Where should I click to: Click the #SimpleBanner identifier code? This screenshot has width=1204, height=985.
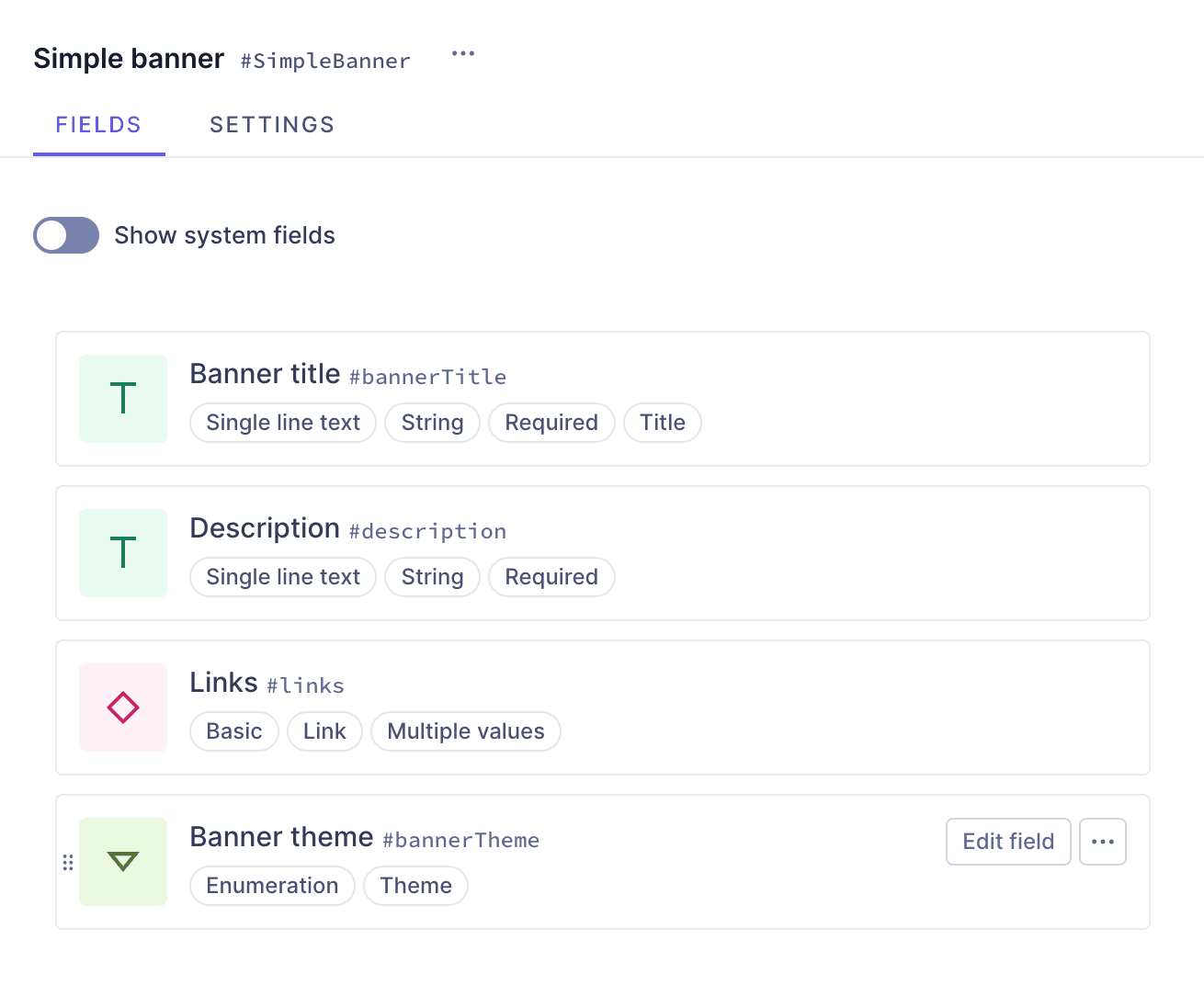coord(324,61)
